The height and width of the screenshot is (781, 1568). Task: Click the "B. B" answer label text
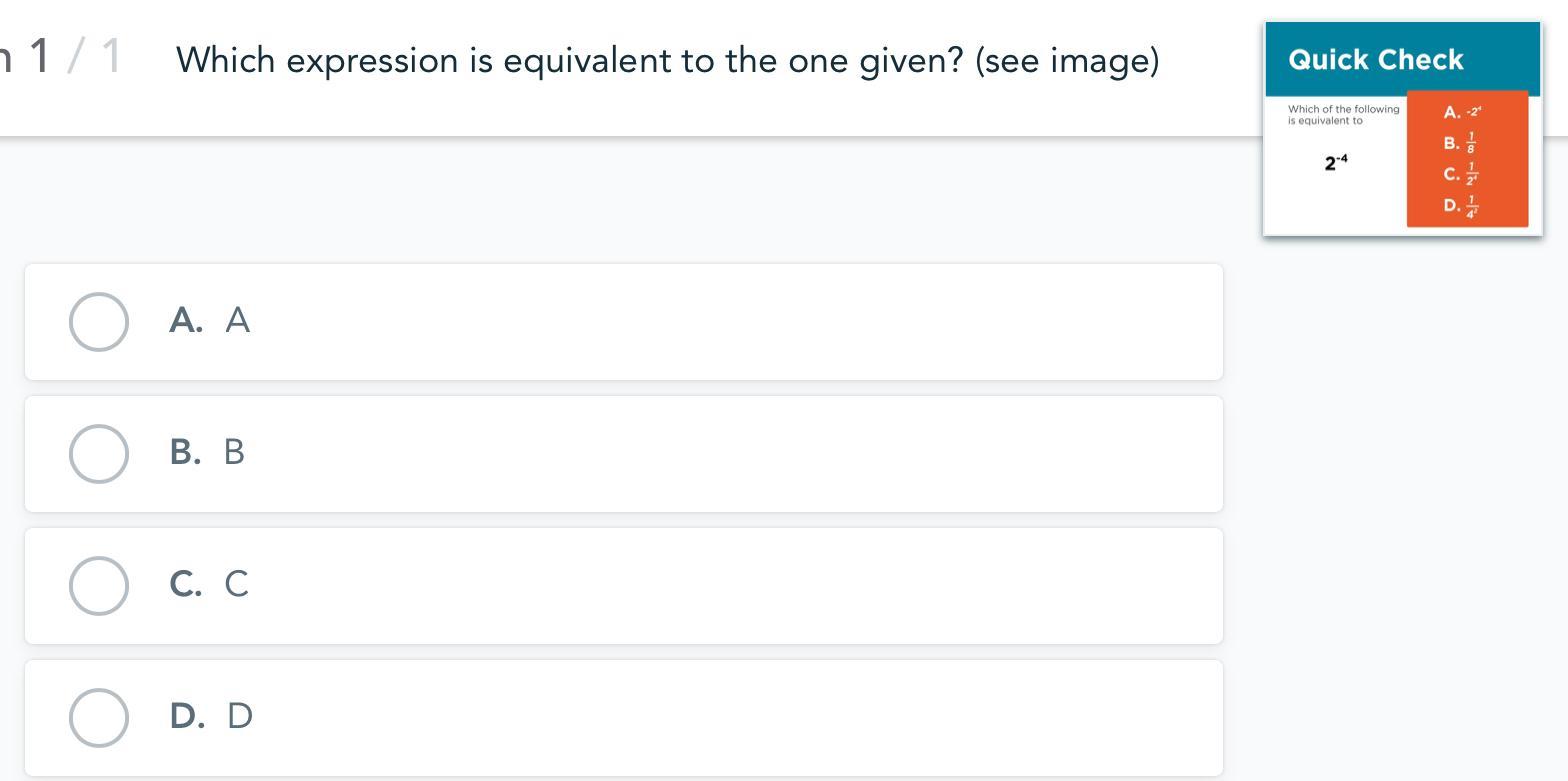207,452
